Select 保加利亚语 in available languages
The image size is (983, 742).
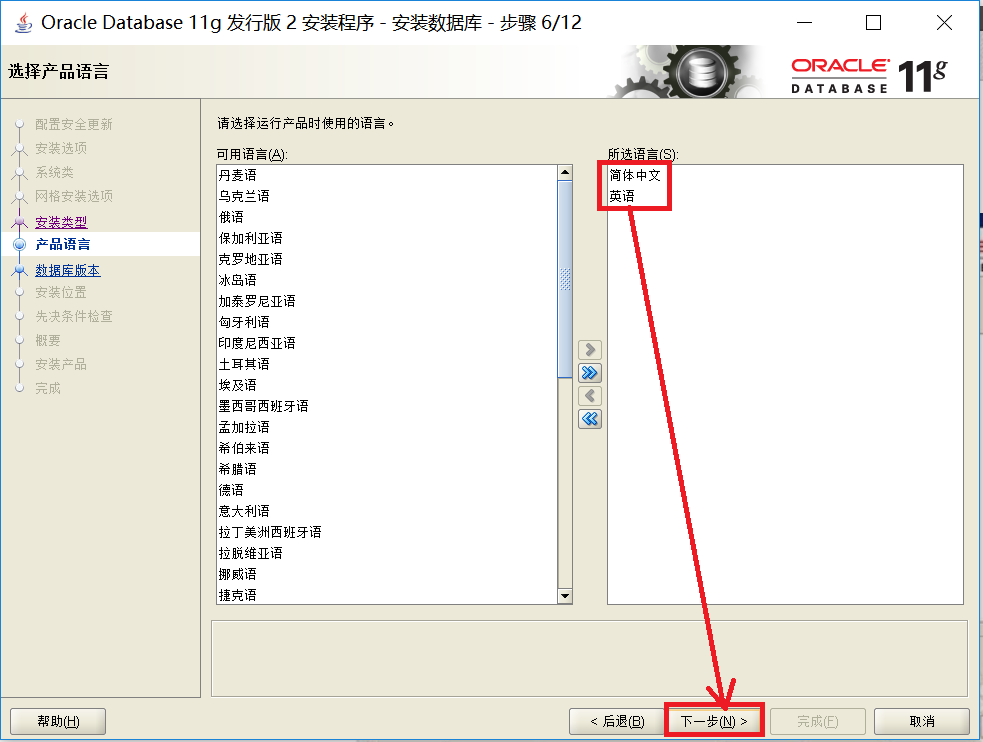point(387,238)
